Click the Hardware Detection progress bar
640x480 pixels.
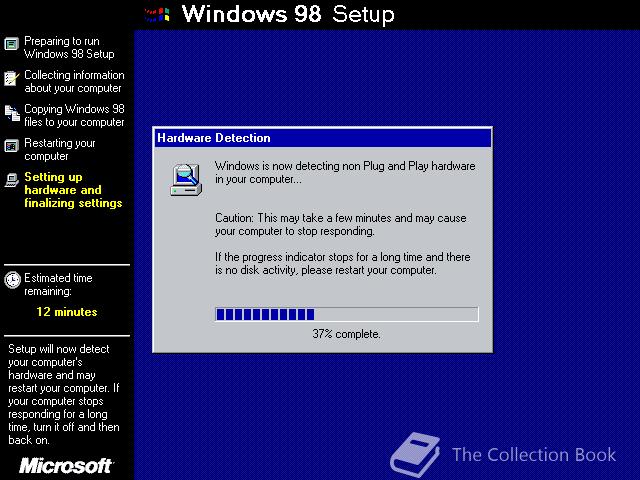coord(347,314)
